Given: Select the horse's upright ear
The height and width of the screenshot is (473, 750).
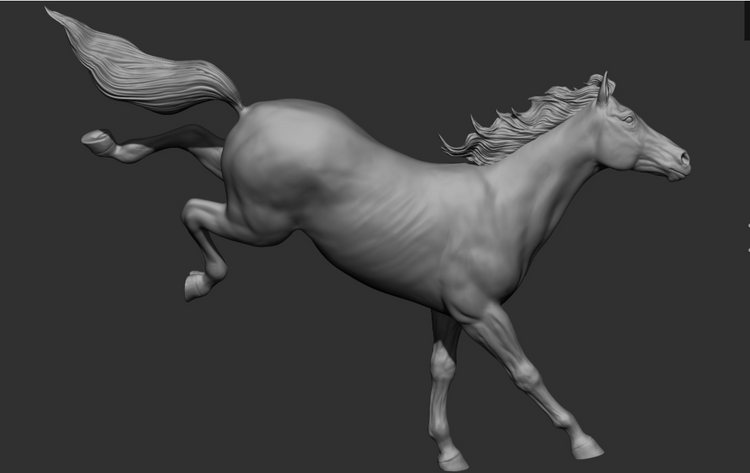Looking at the screenshot, I should [603, 88].
